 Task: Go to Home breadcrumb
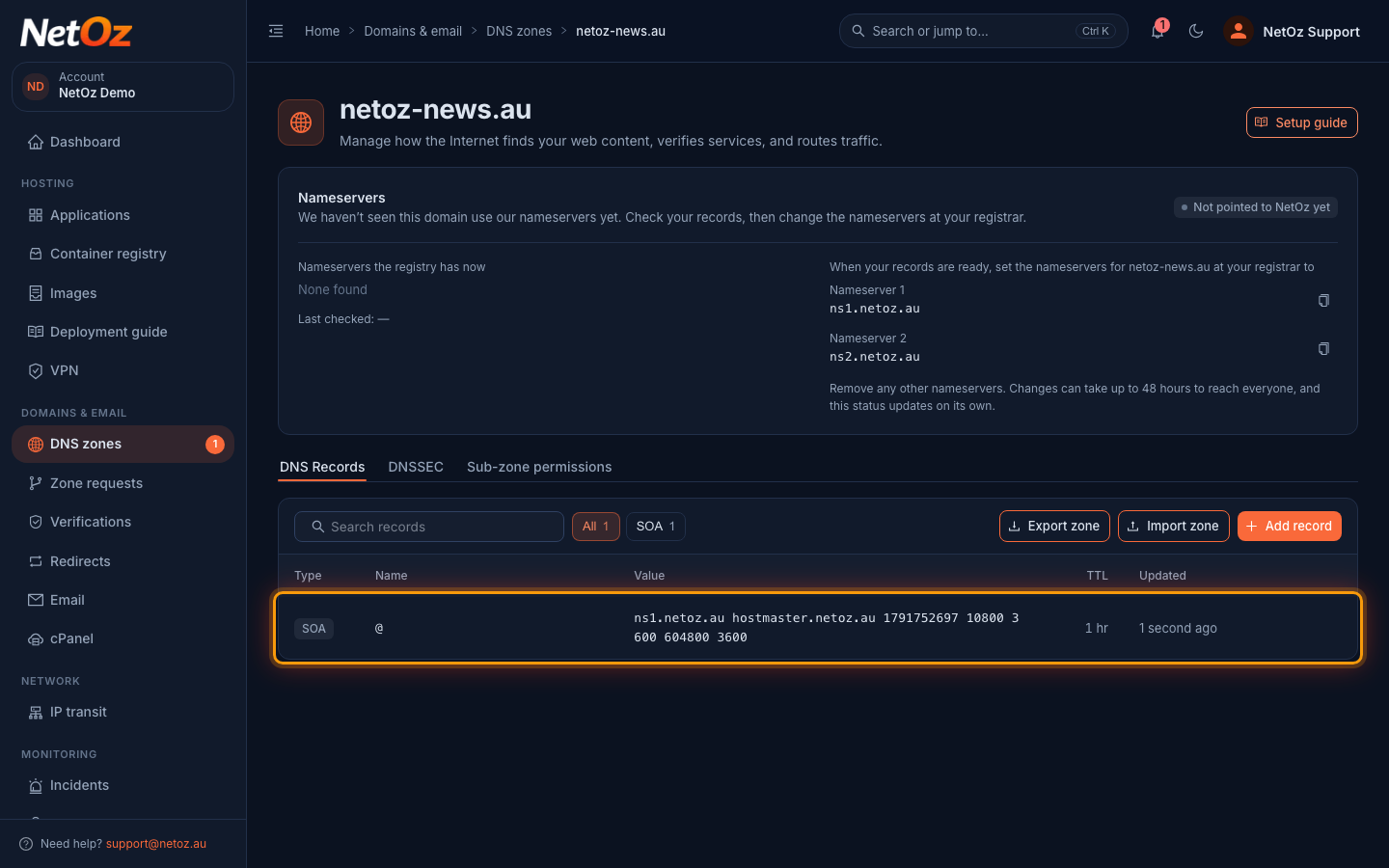click(x=322, y=31)
